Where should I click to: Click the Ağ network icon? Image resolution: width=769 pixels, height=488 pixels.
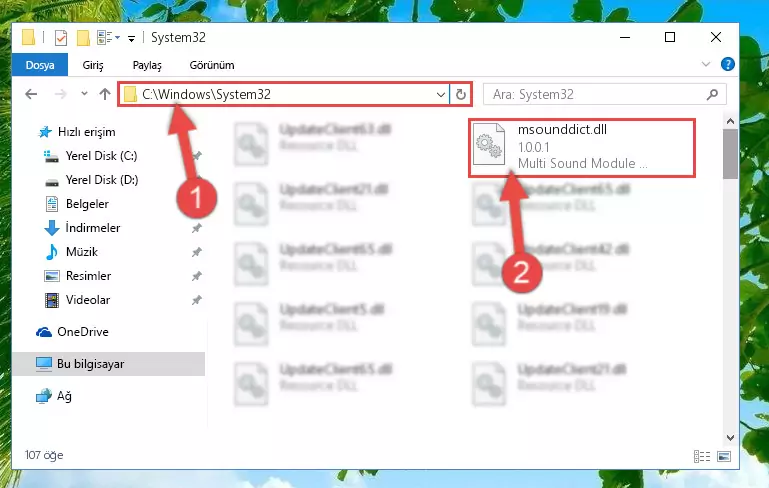(x=44, y=395)
